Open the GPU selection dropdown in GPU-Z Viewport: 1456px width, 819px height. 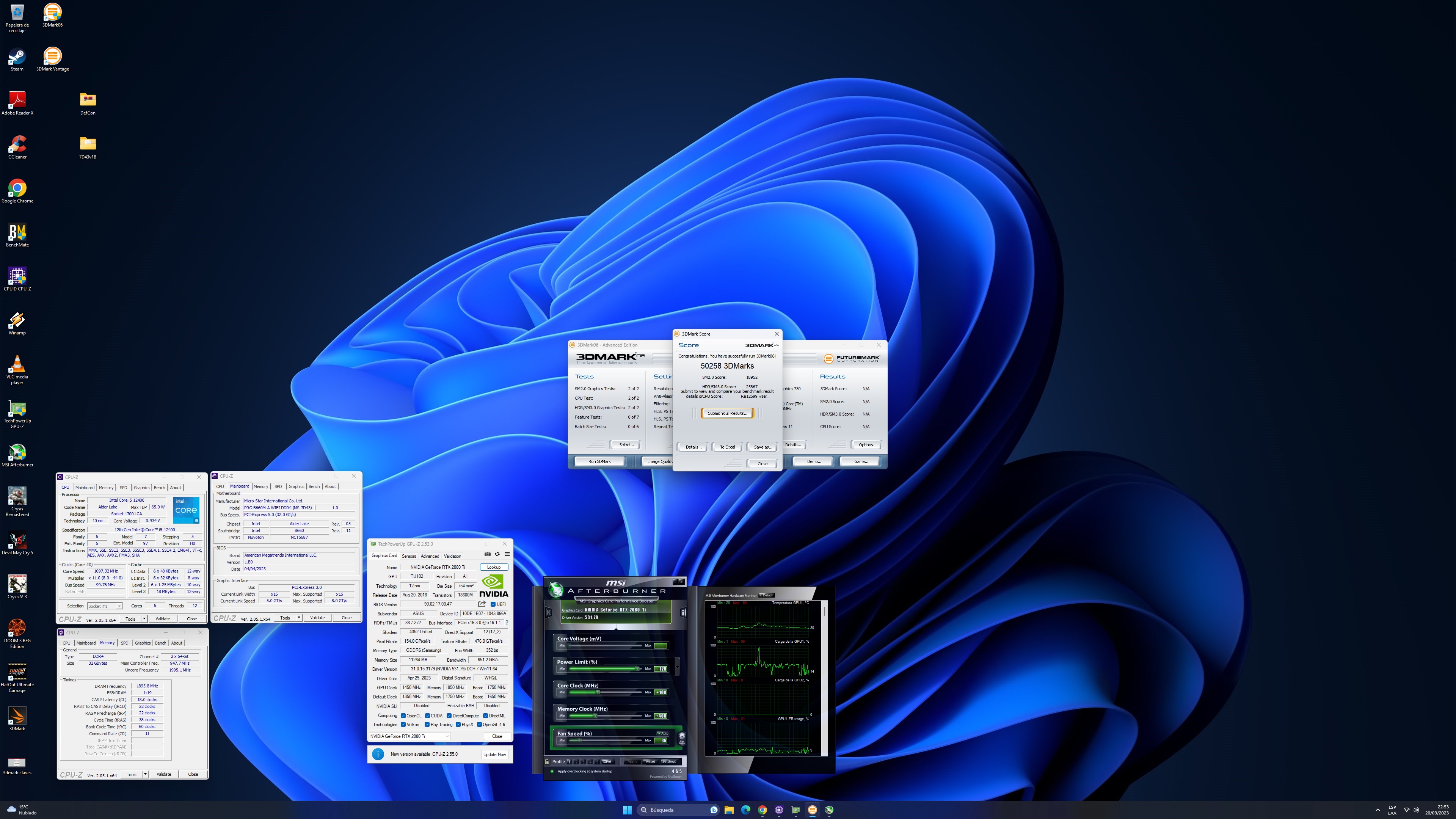tap(409, 736)
